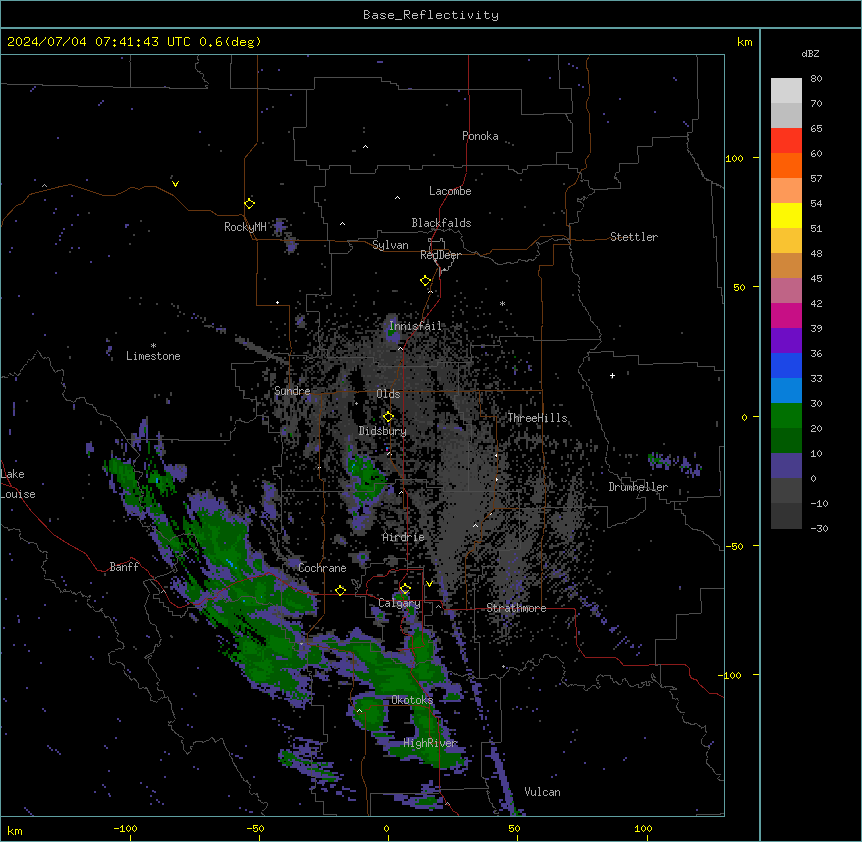Click the Stettler town label
The width and height of the screenshot is (862, 842).
(633, 237)
